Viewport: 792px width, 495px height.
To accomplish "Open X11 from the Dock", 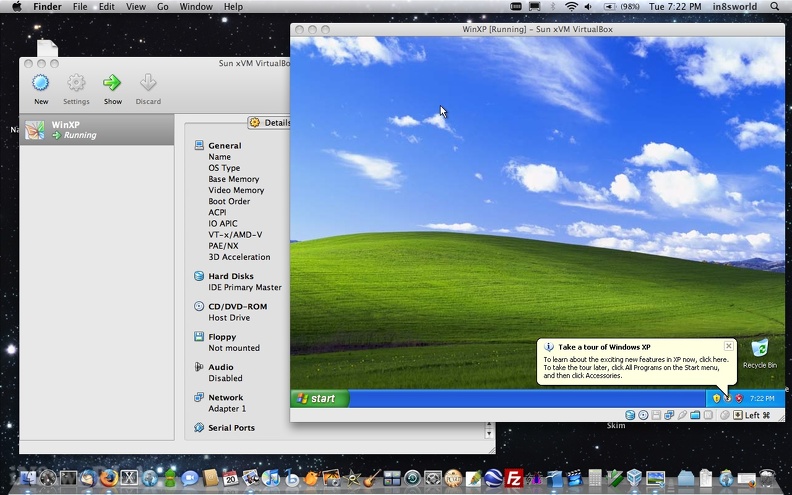I will 129,477.
